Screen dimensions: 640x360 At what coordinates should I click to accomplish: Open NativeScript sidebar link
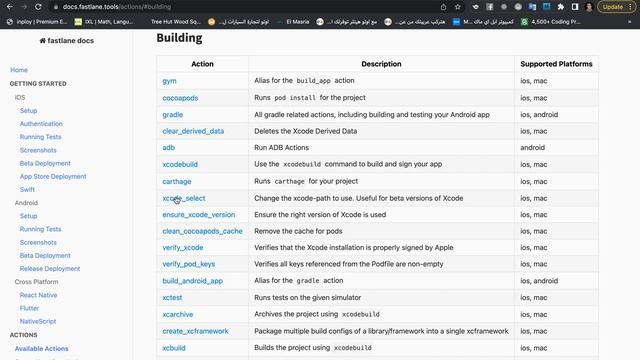pyautogui.click(x=38, y=321)
